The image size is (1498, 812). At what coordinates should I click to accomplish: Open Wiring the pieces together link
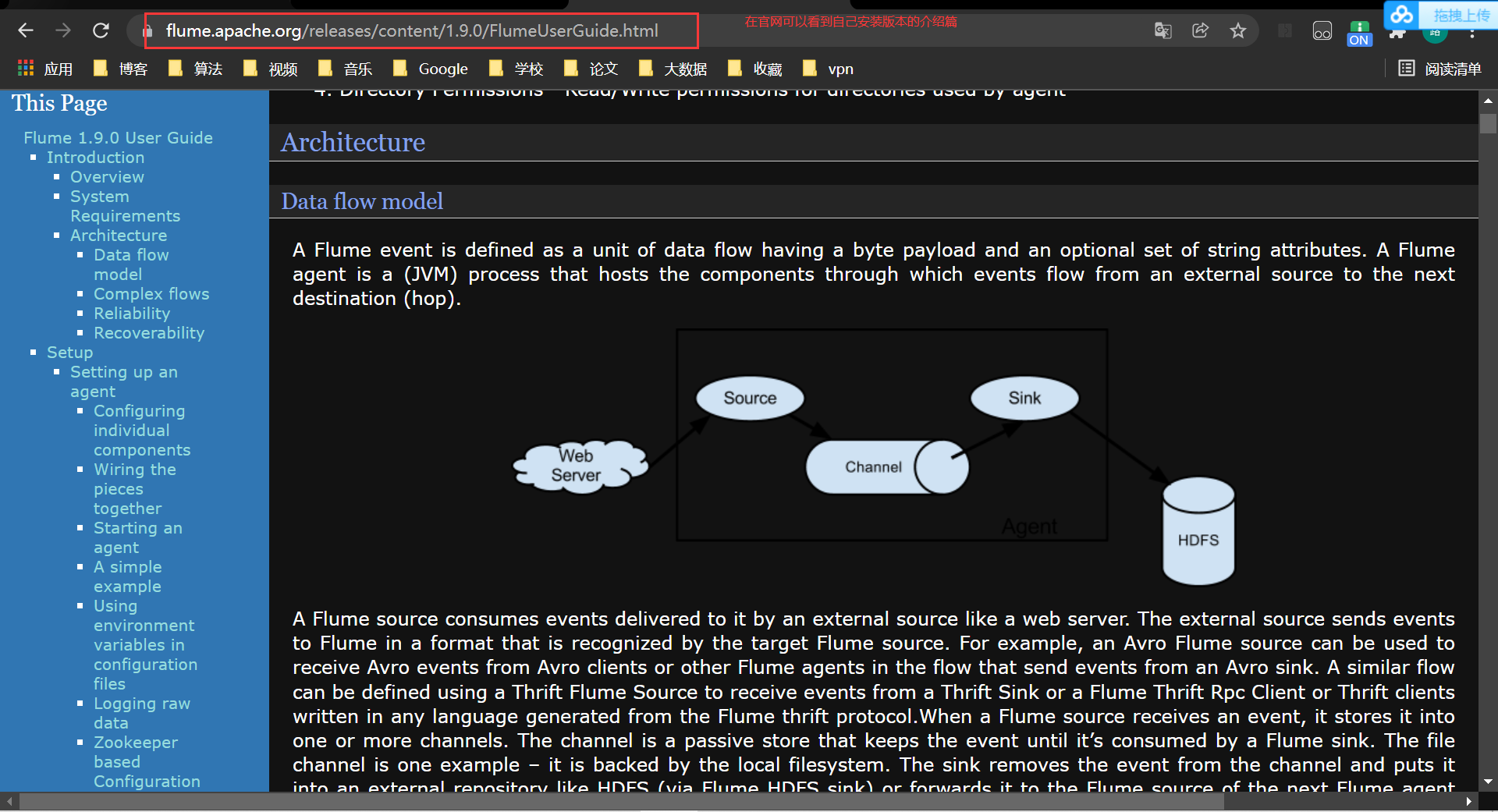[x=135, y=489]
